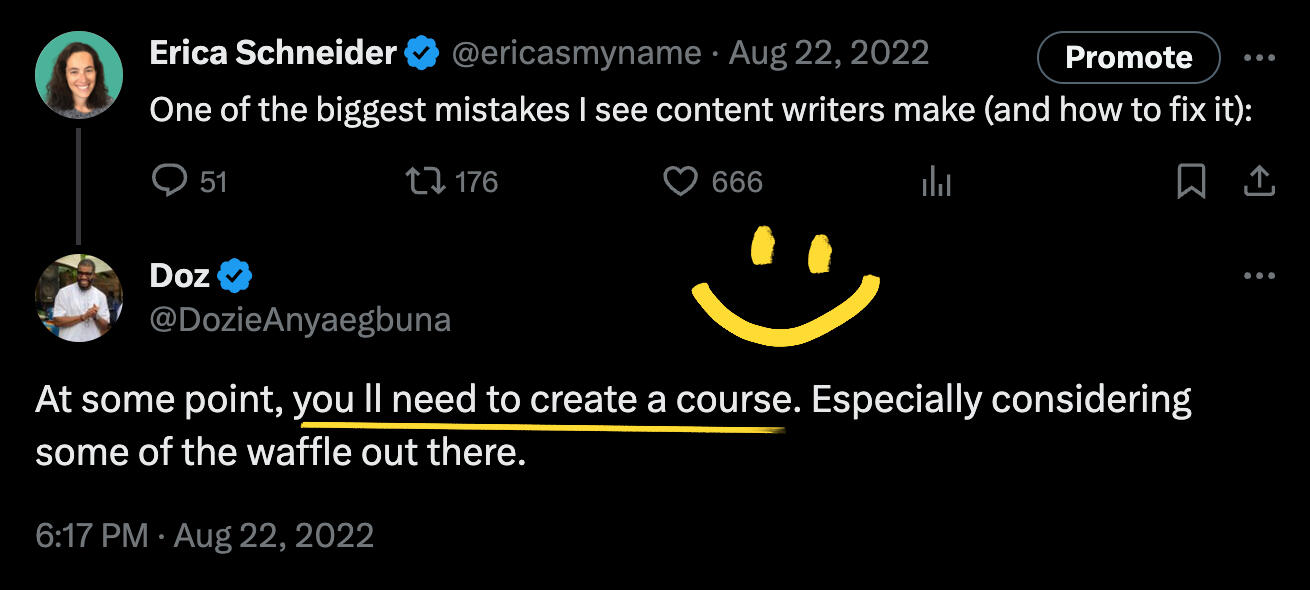
Task: Retweet Erica Schneider's post
Action: (427, 181)
